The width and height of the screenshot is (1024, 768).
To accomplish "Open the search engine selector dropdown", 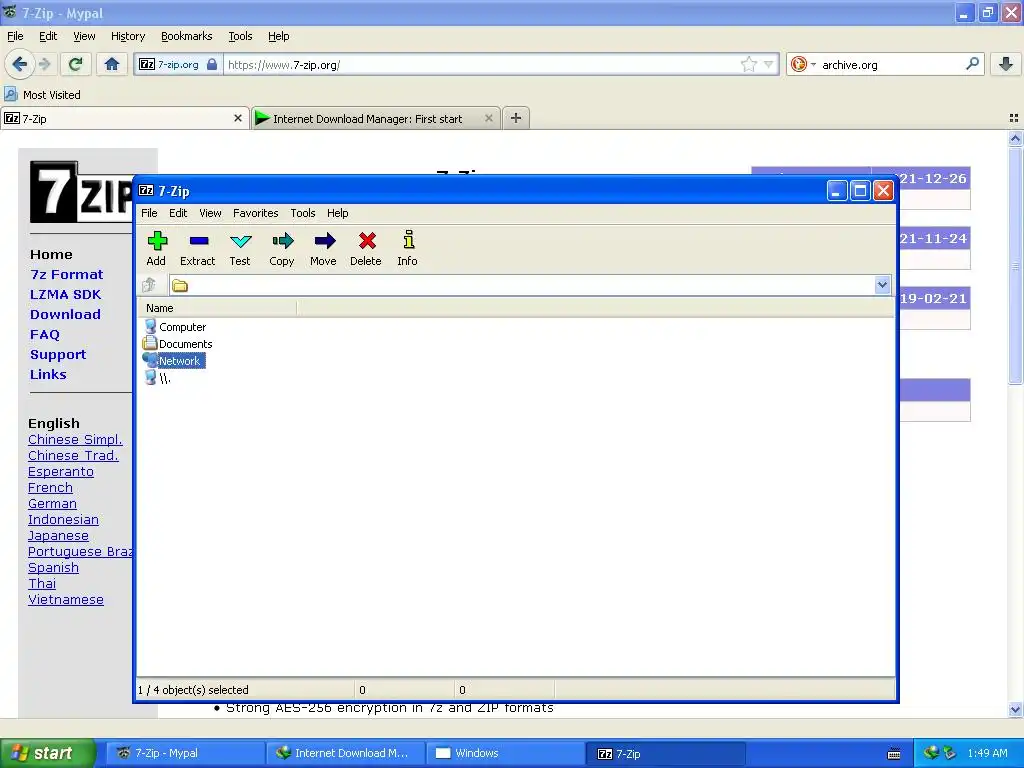I will [804, 64].
